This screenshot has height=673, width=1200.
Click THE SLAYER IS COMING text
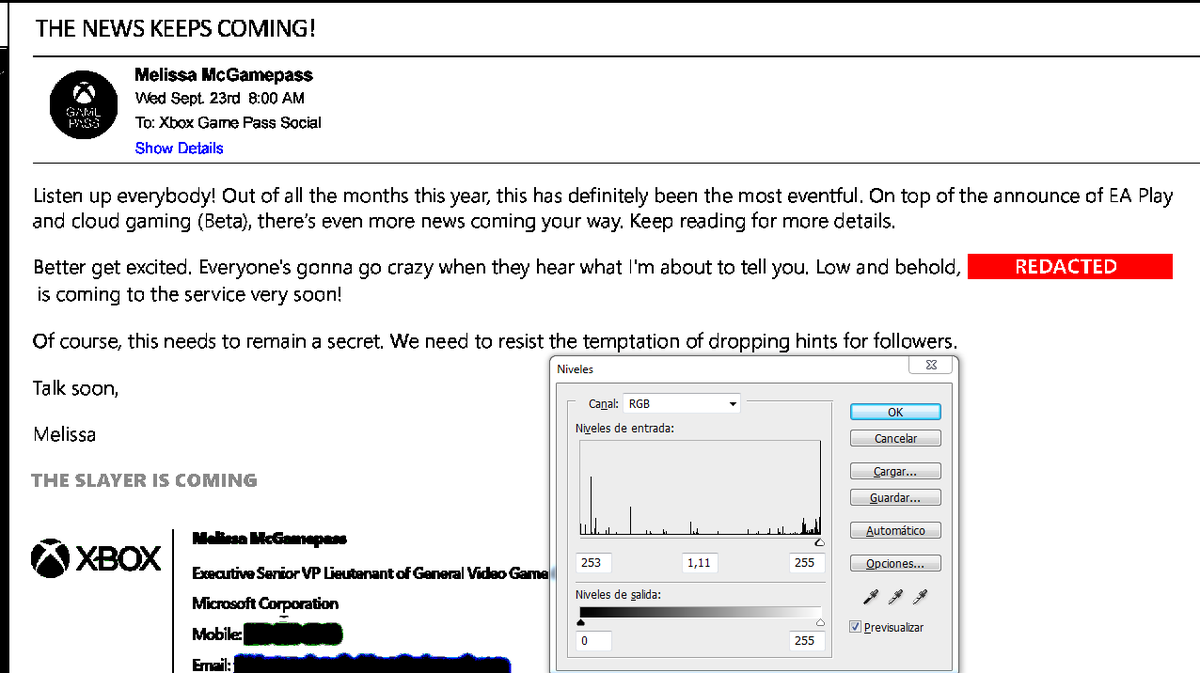pos(144,480)
